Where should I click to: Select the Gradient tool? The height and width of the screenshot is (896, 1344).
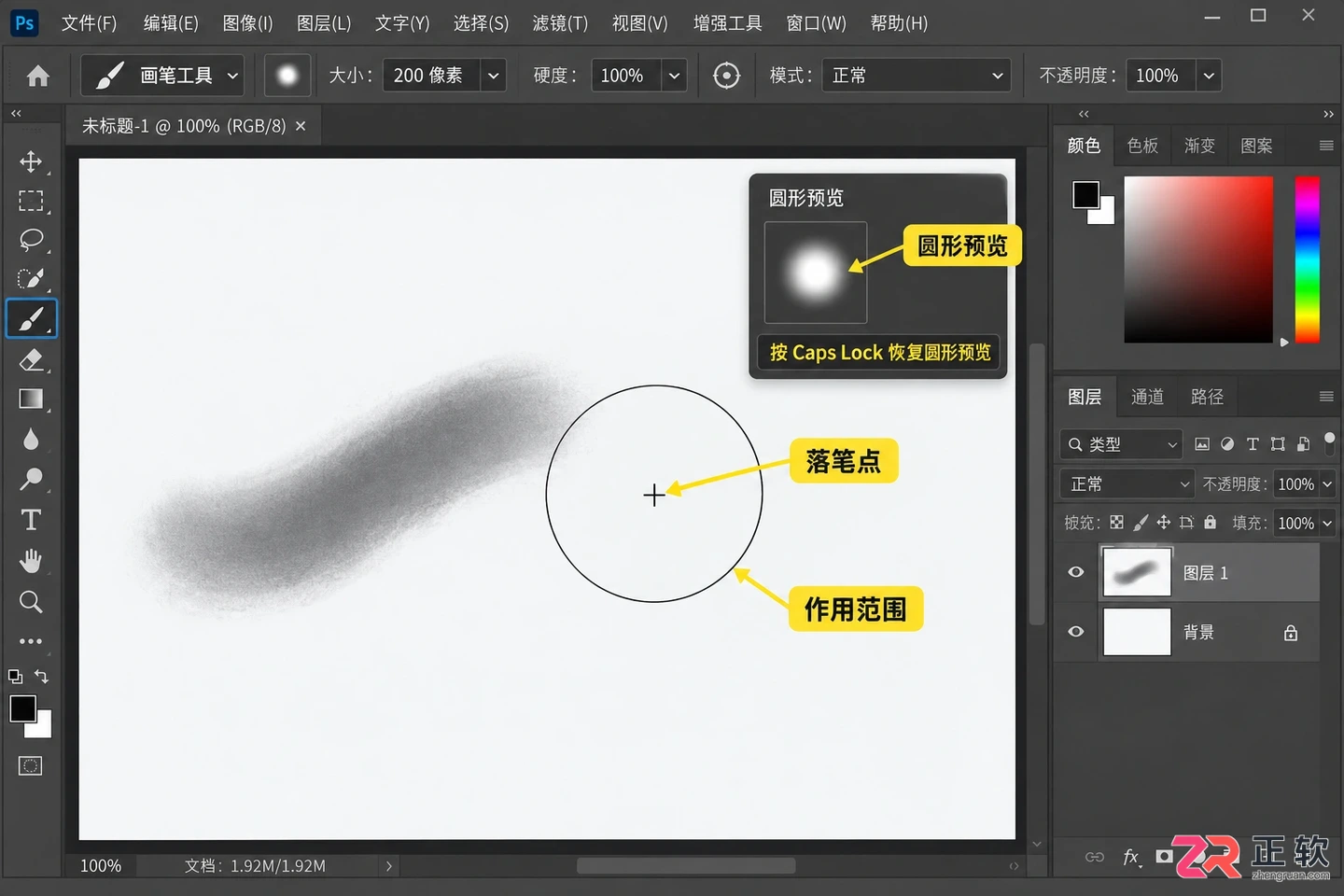31,399
